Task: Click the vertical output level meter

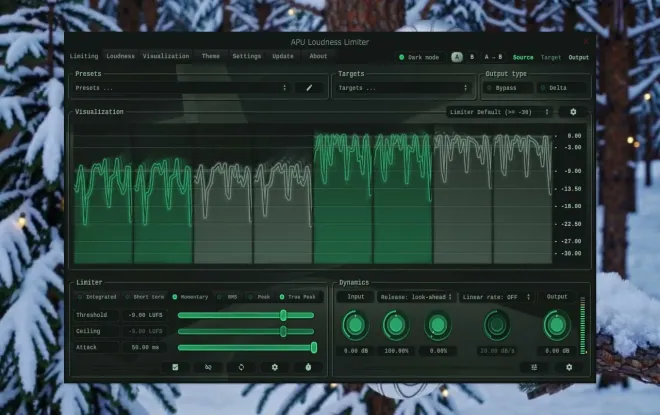Action: point(583,325)
